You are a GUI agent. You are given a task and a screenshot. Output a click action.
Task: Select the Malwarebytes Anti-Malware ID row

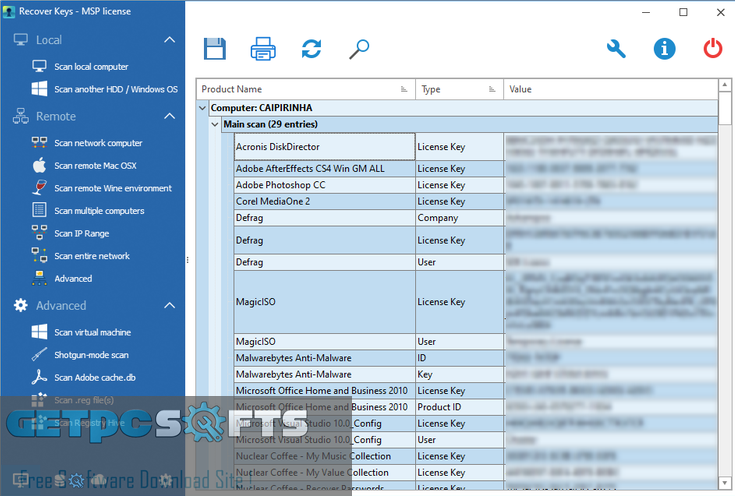[x=476, y=358]
